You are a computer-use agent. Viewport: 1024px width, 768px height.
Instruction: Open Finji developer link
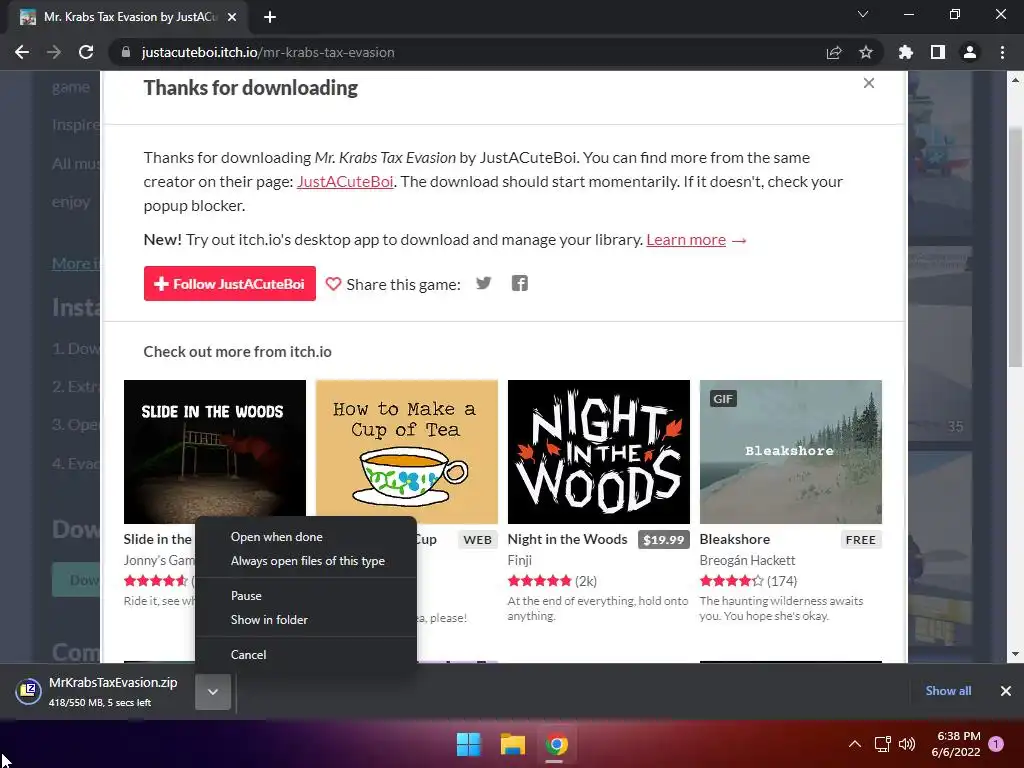[520, 560]
